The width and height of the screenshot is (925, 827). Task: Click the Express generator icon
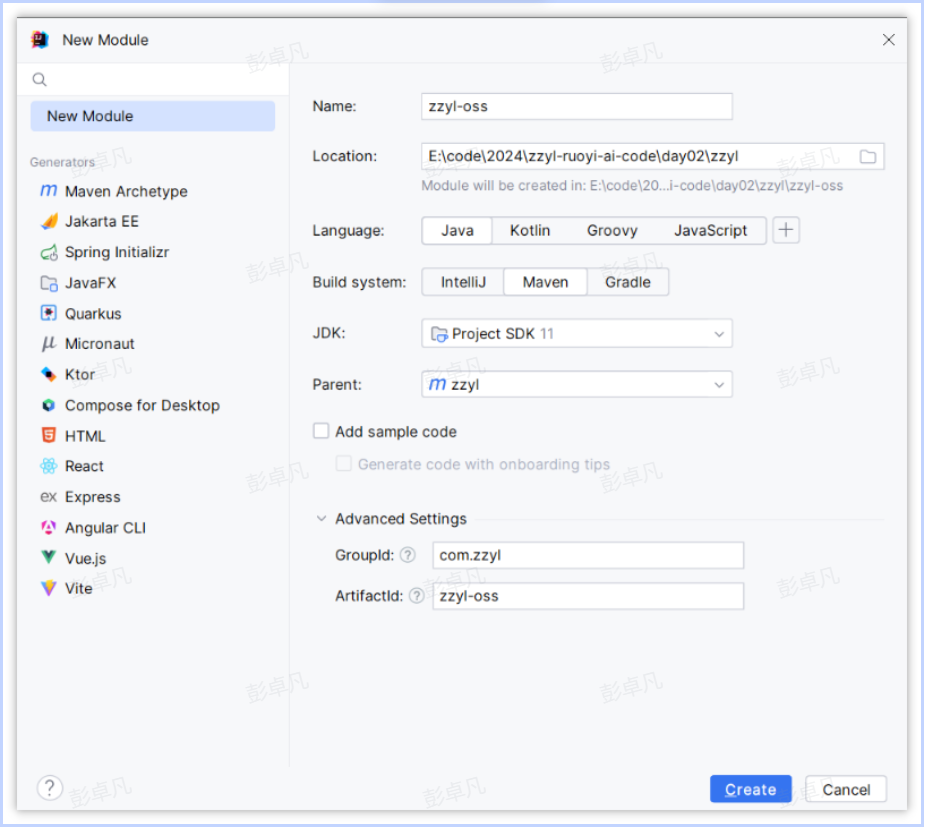coord(48,497)
